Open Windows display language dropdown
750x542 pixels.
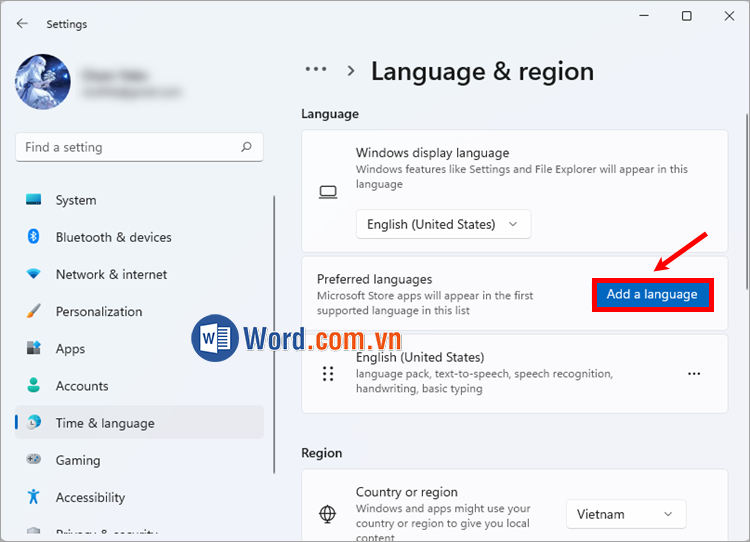click(x=443, y=224)
